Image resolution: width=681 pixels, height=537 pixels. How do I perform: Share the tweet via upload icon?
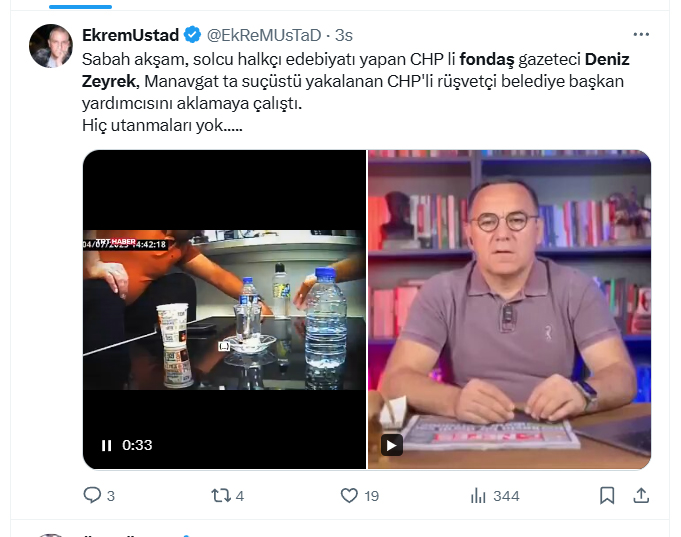[641, 495]
